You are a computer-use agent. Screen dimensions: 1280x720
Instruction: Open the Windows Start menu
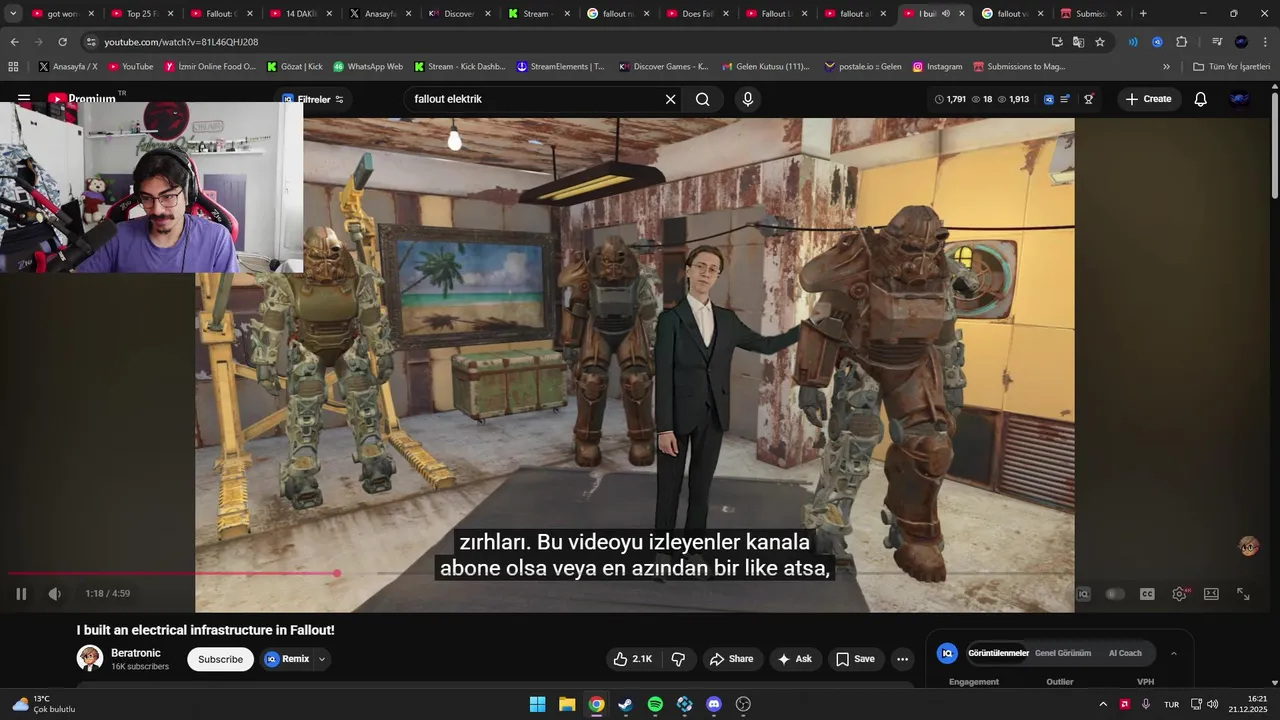pyautogui.click(x=538, y=704)
